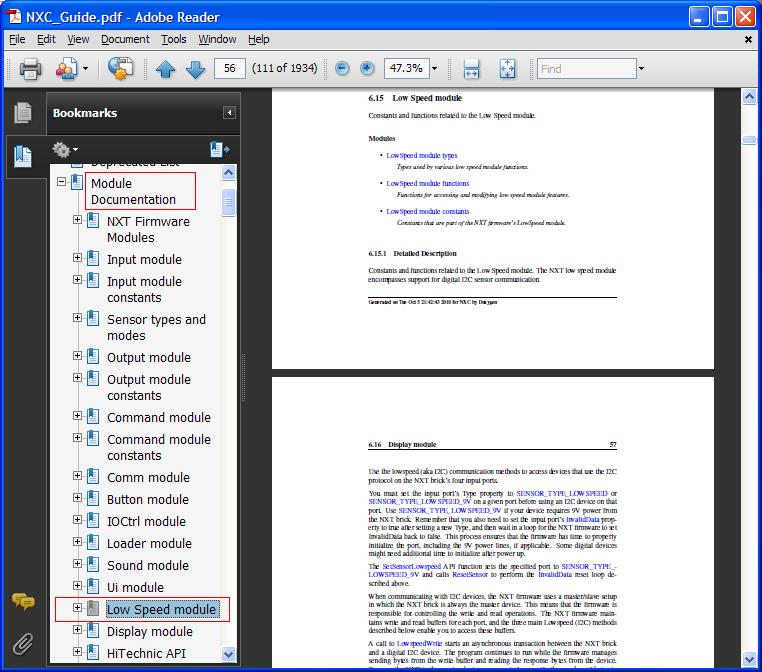Collapse the Module Documentation bookmark tree

pyautogui.click(x=62, y=183)
